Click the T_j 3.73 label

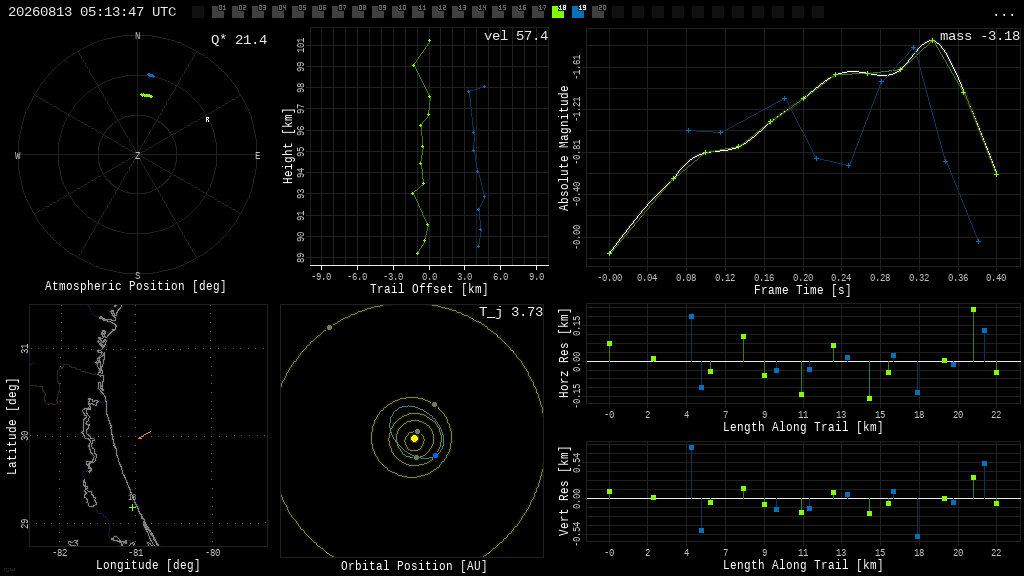pos(511,312)
